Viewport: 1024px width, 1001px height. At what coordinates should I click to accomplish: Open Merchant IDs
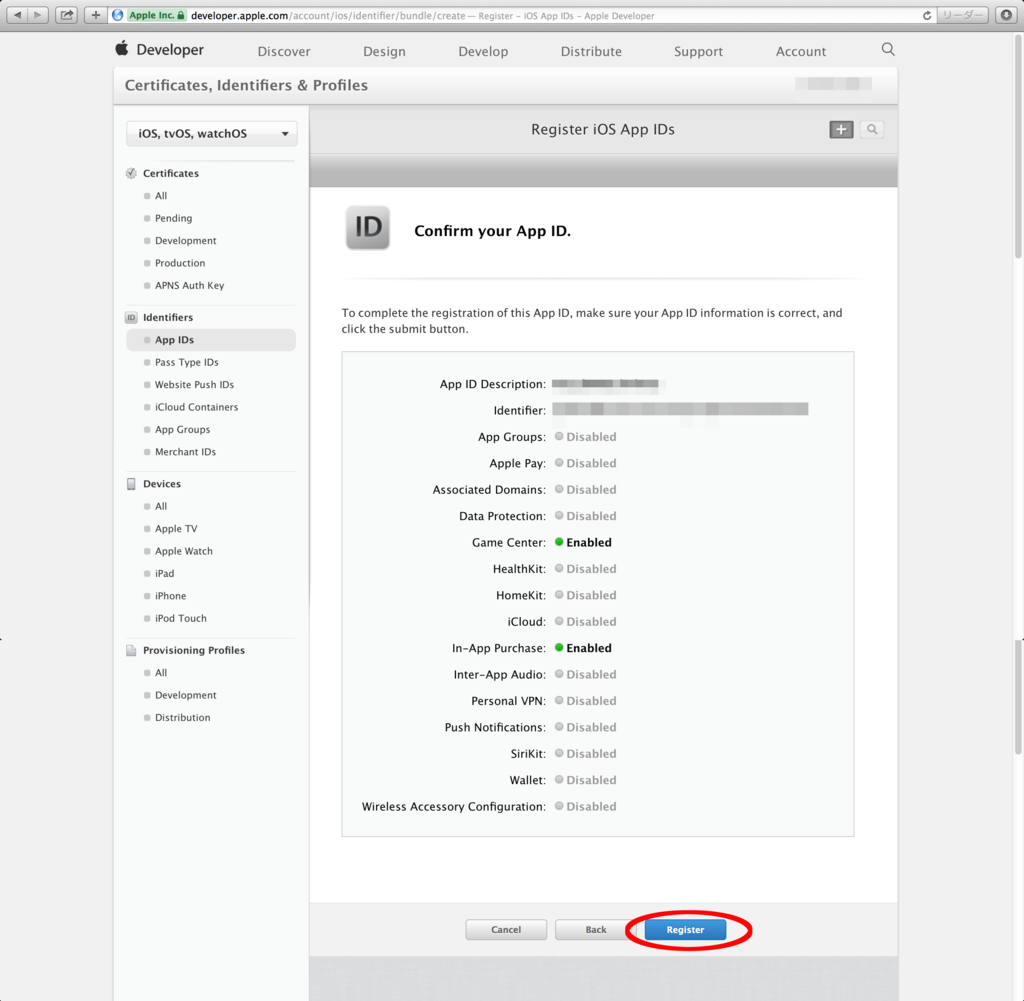tap(185, 452)
